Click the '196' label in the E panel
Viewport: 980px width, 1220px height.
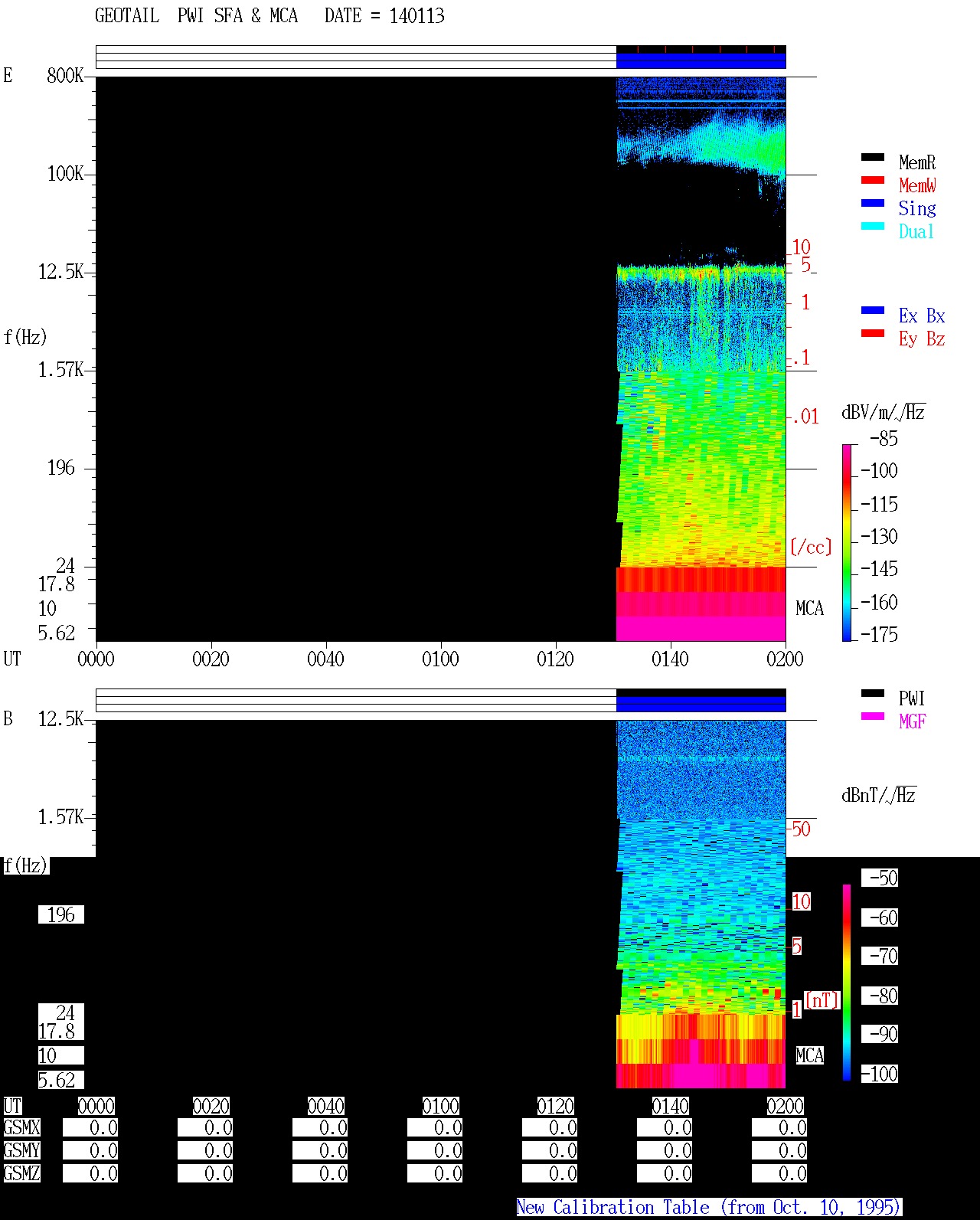pyautogui.click(x=61, y=468)
